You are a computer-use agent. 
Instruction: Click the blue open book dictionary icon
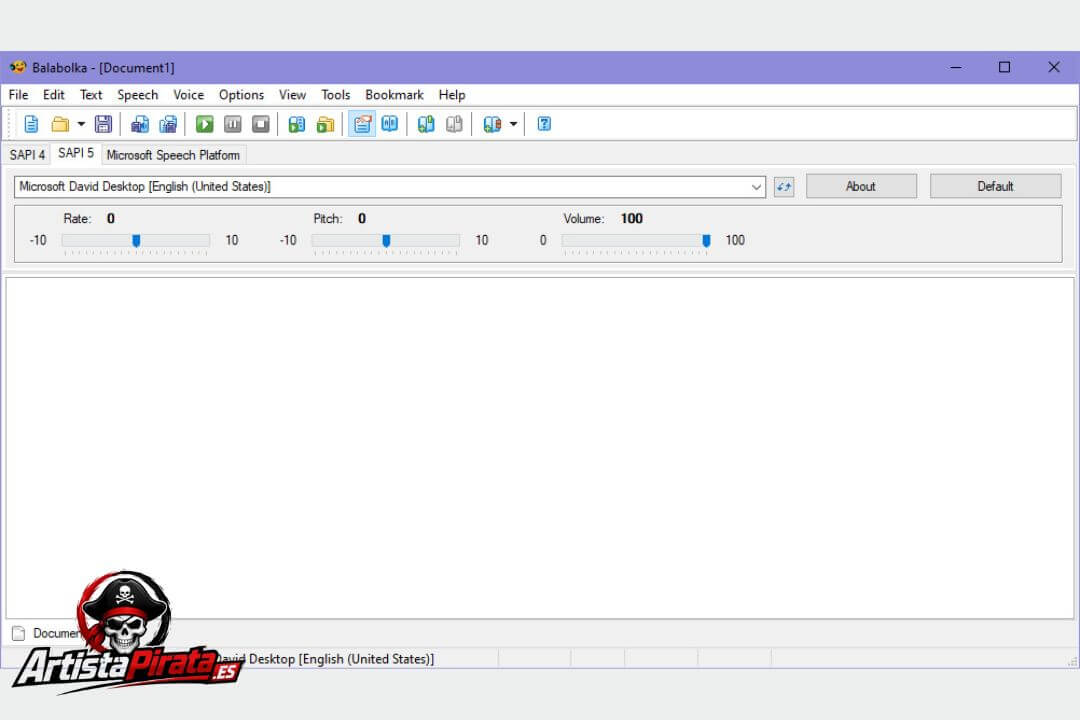coord(390,124)
